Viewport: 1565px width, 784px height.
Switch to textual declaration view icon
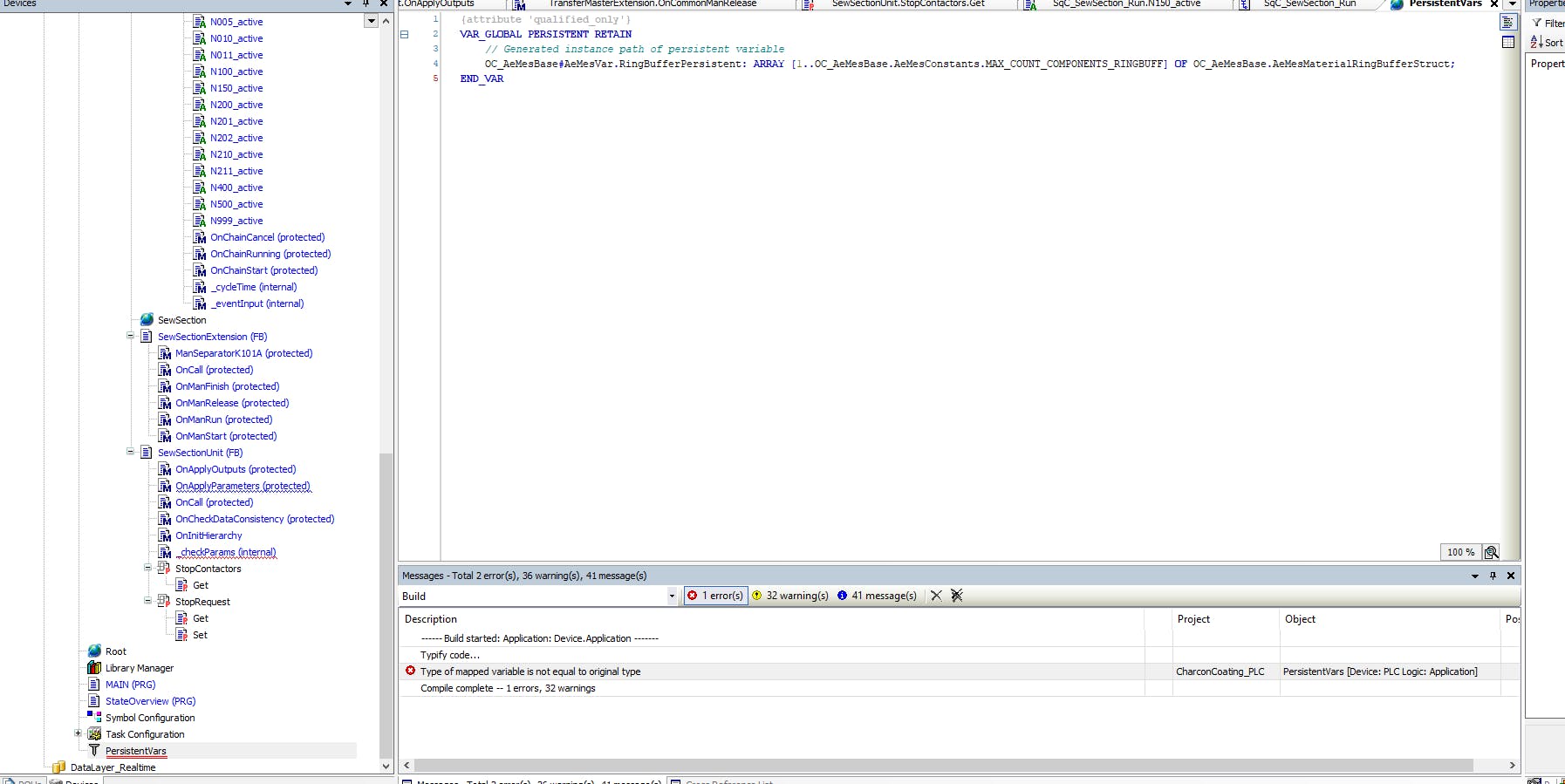click(x=1508, y=23)
